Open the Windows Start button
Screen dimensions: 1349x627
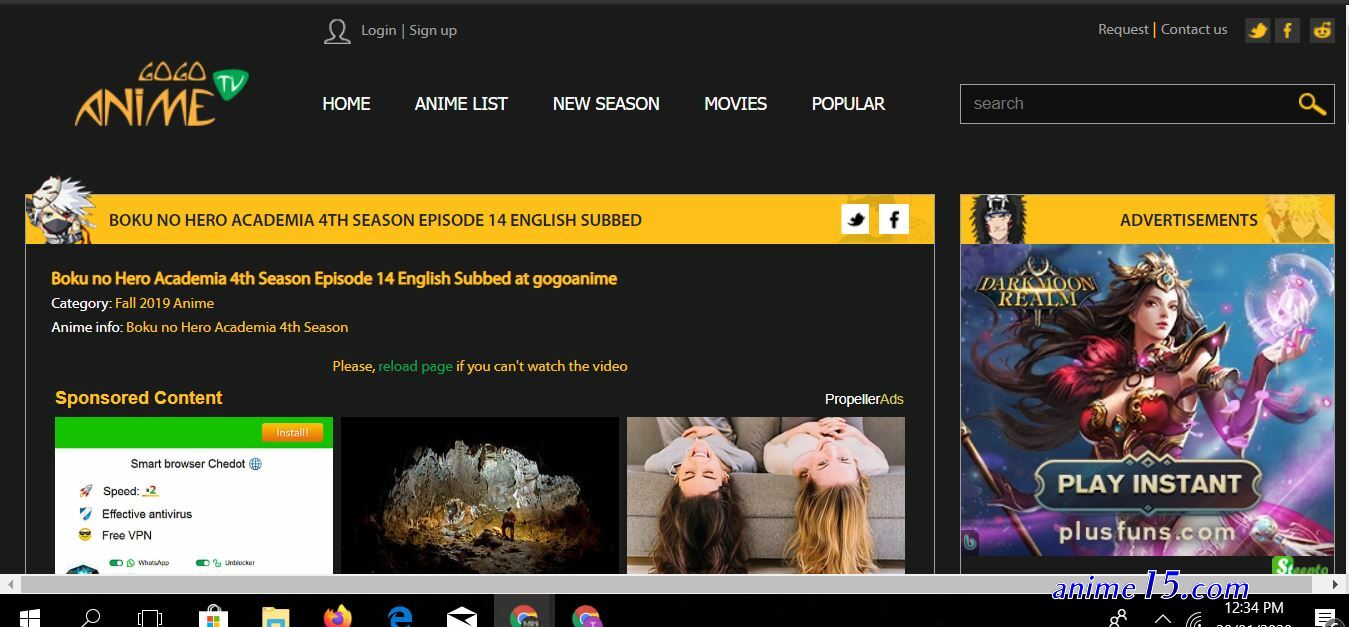[x=29, y=616]
